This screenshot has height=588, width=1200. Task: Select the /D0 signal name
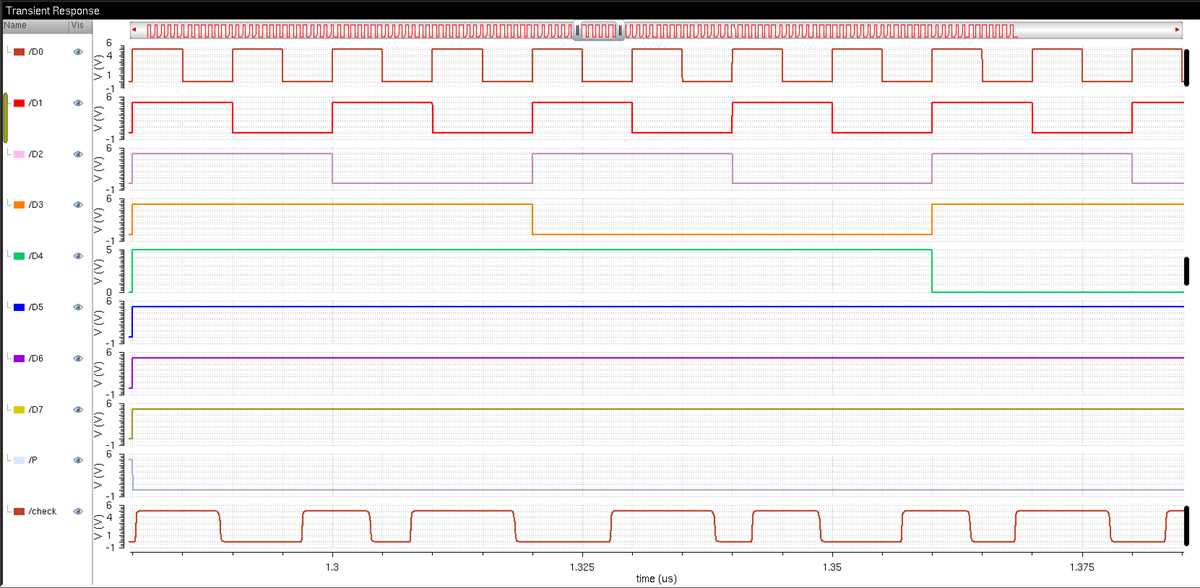36,52
